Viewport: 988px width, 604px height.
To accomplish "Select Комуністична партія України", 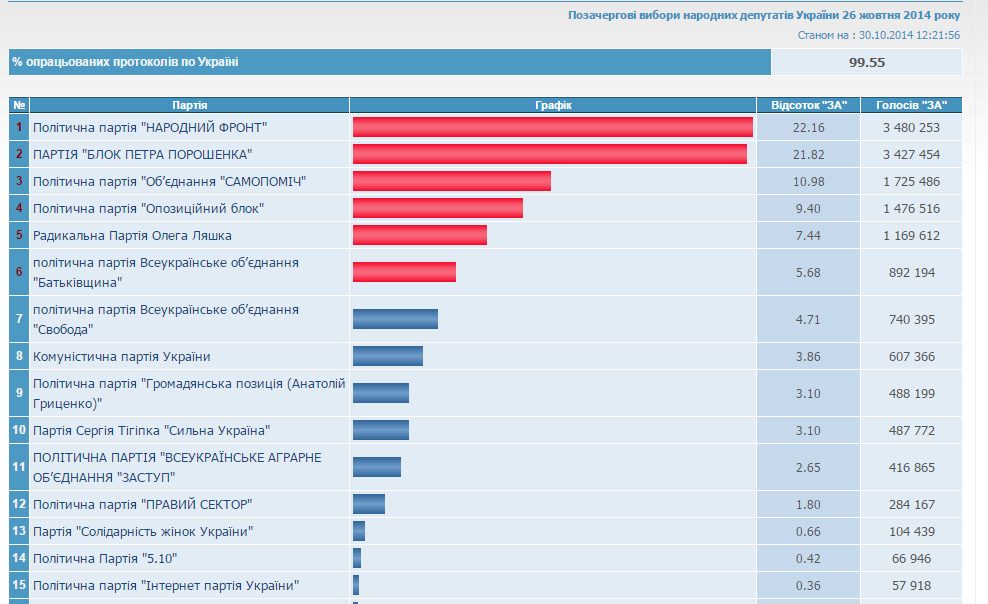I will pos(122,356).
